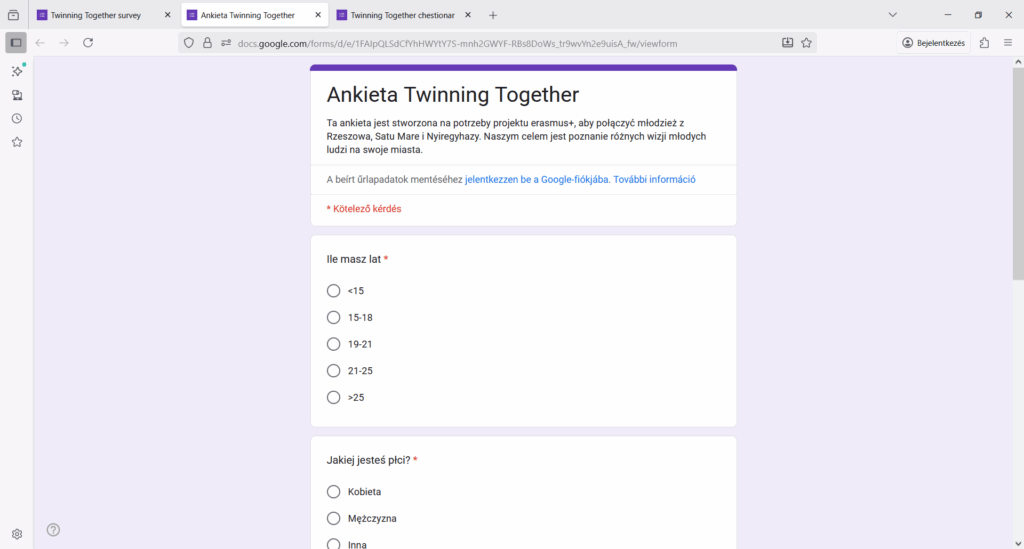Open the browser hamburger menu
Screen dimensions: 1024x549
[x=1008, y=43]
